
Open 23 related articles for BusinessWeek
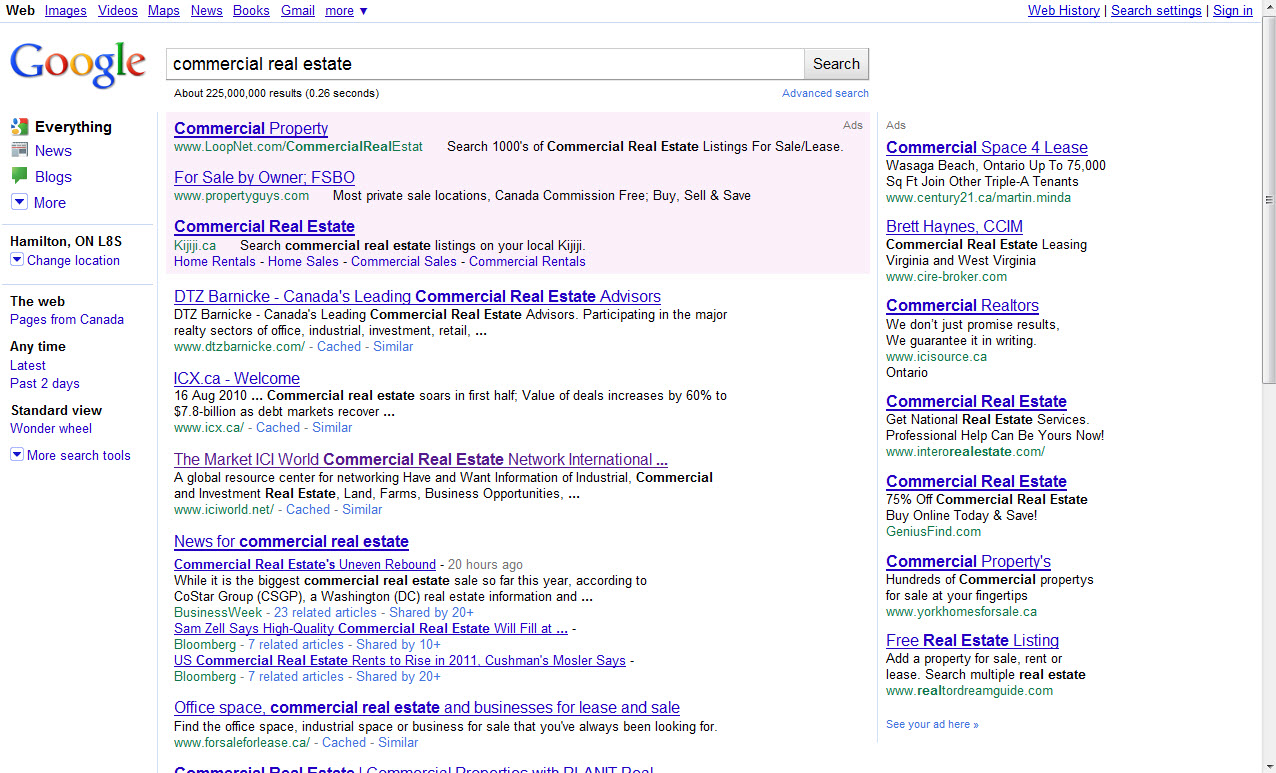[325, 612]
